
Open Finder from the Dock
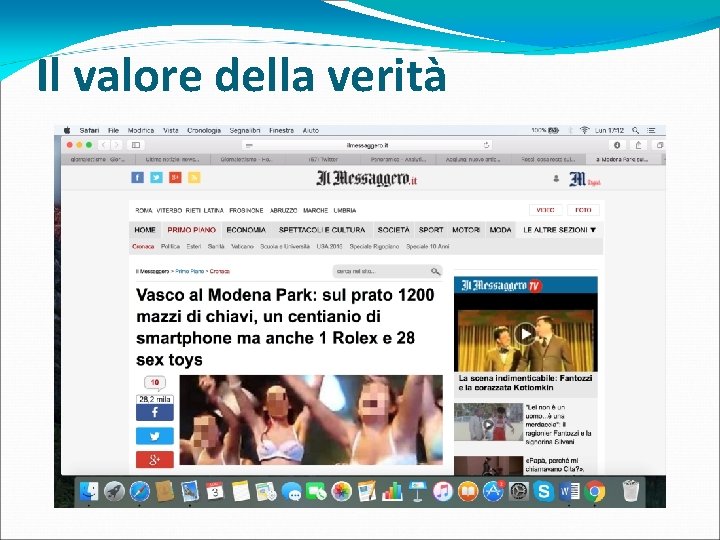[89, 491]
